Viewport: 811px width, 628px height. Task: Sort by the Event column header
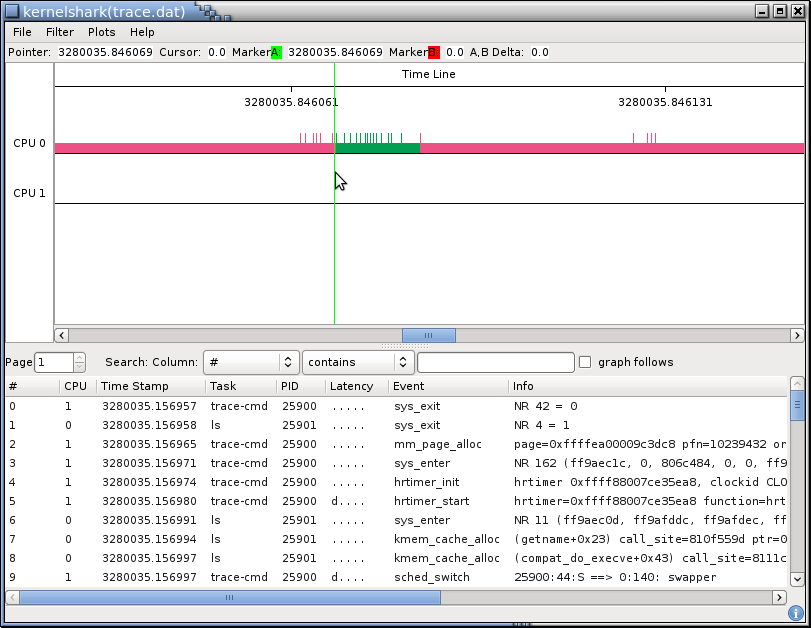click(x=448, y=386)
